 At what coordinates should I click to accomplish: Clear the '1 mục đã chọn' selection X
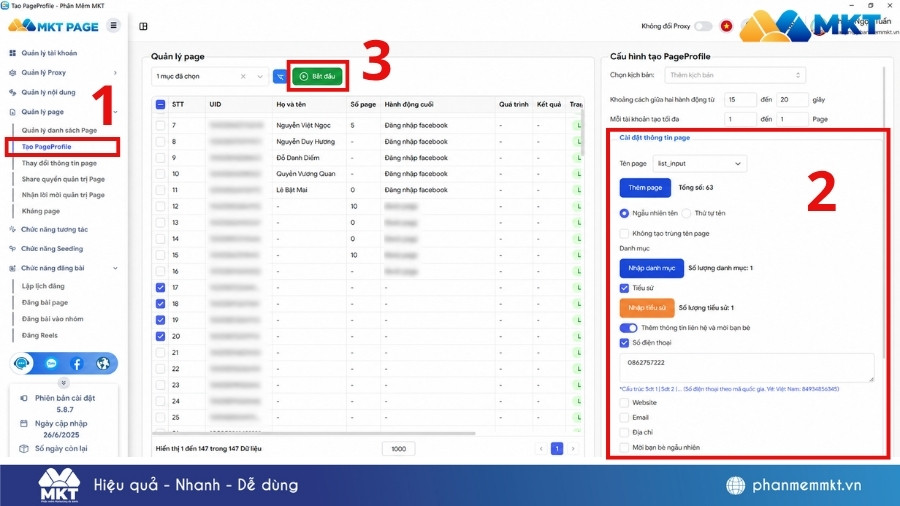tap(243, 76)
